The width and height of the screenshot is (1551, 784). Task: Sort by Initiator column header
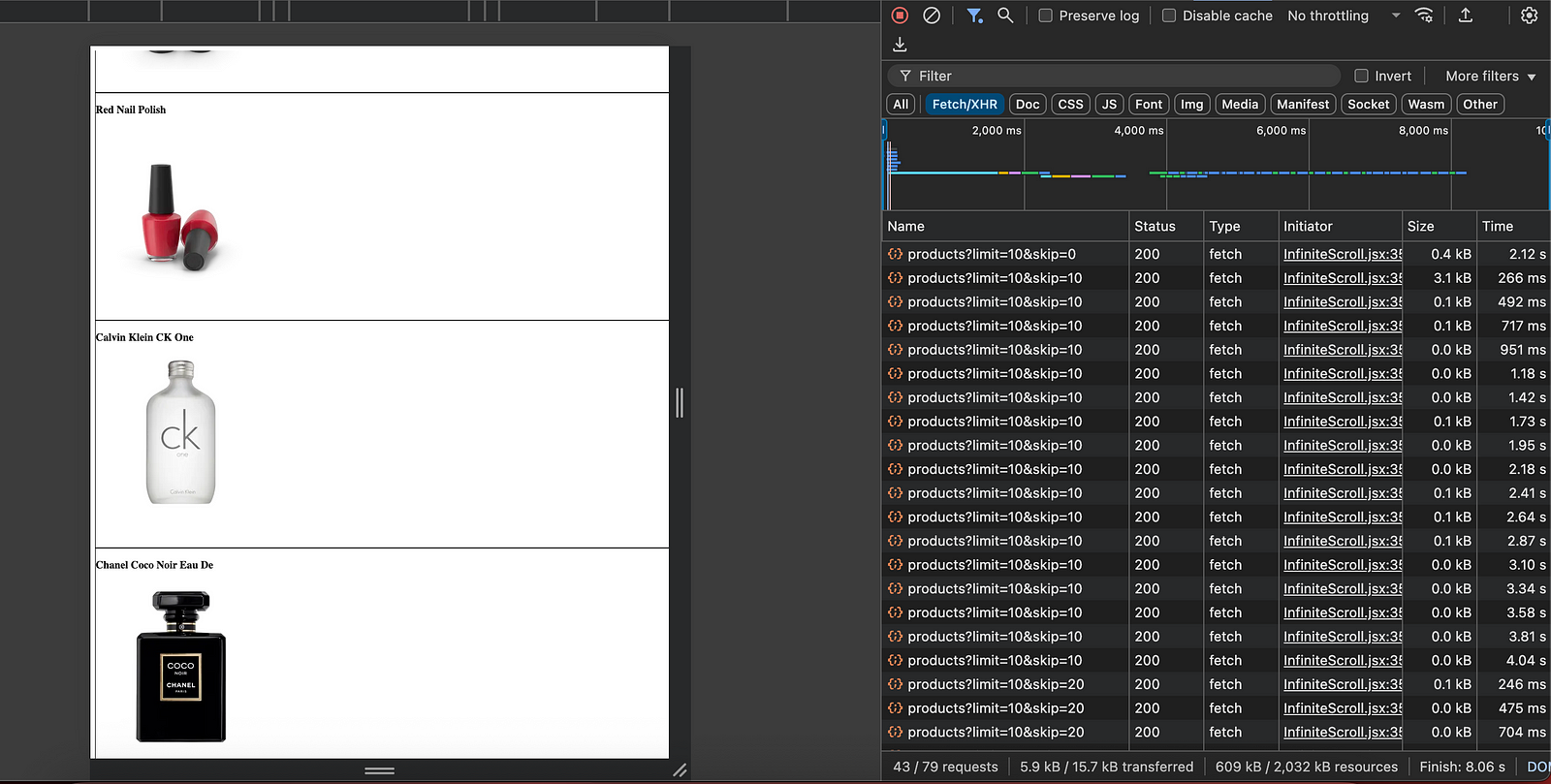pyautogui.click(x=1340, y=226)
